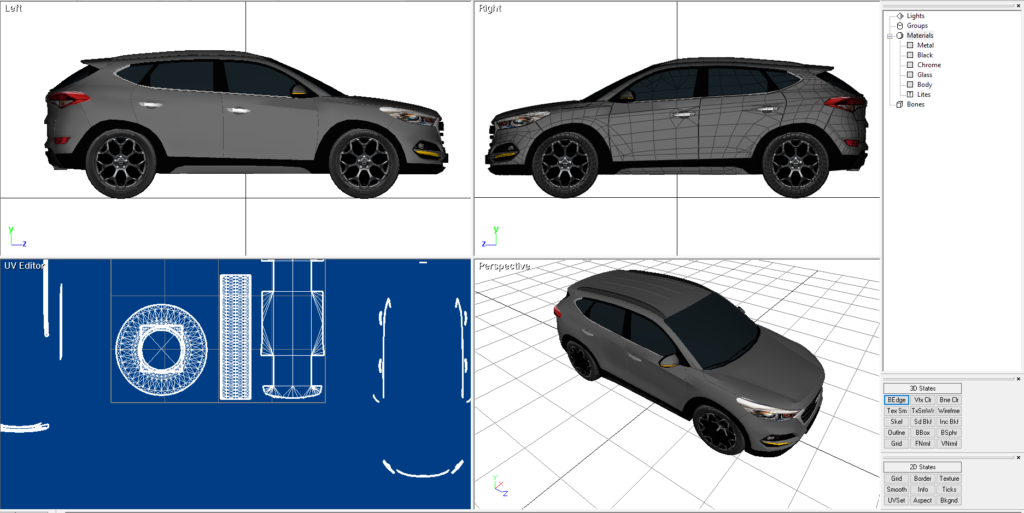The height and width of the screenshot is (513, 1024).
Task: Enable Wireframe display in 3D States
Action: [949, 411]
